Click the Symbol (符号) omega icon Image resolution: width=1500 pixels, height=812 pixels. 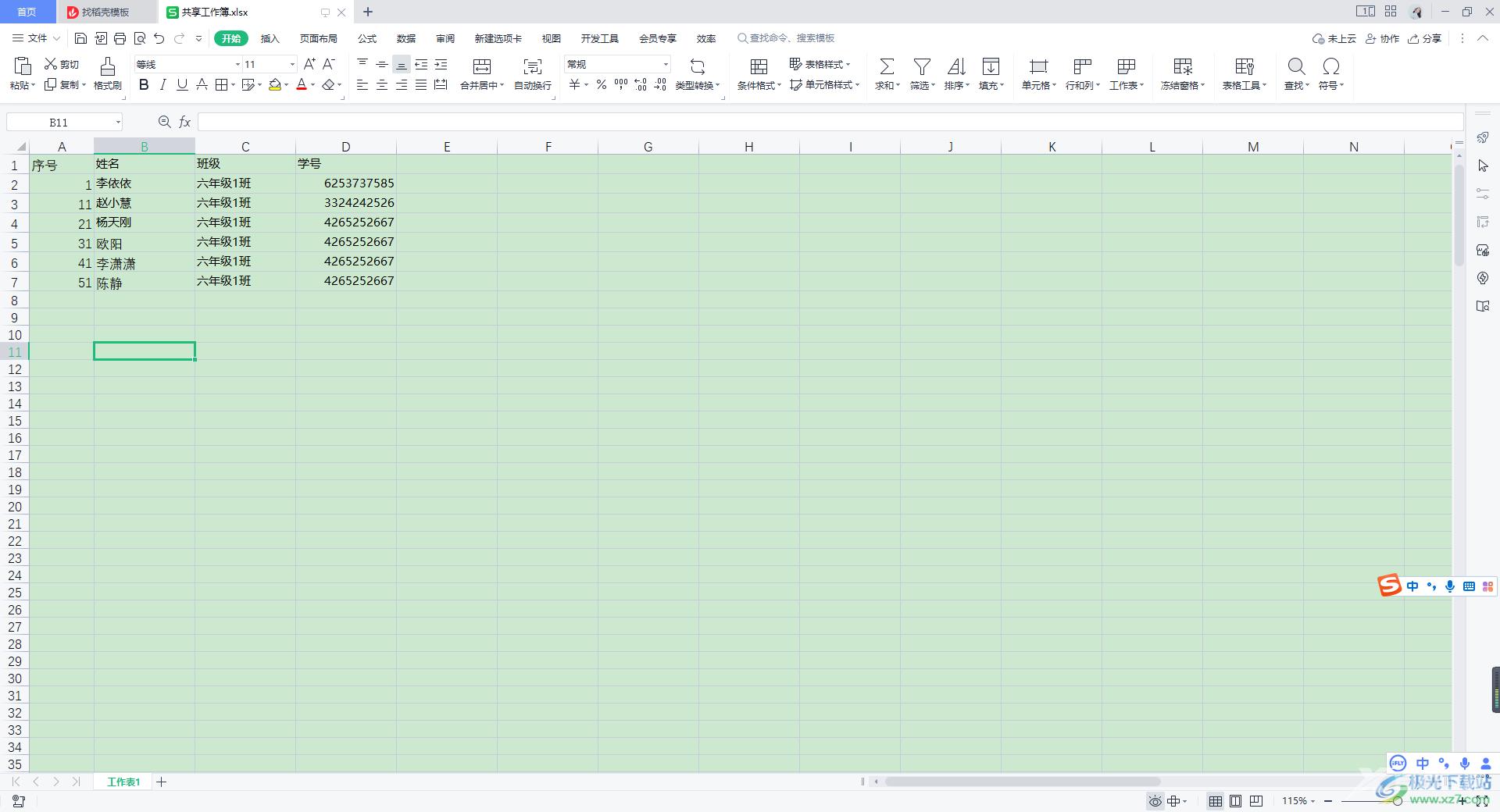coord(1331,66)
